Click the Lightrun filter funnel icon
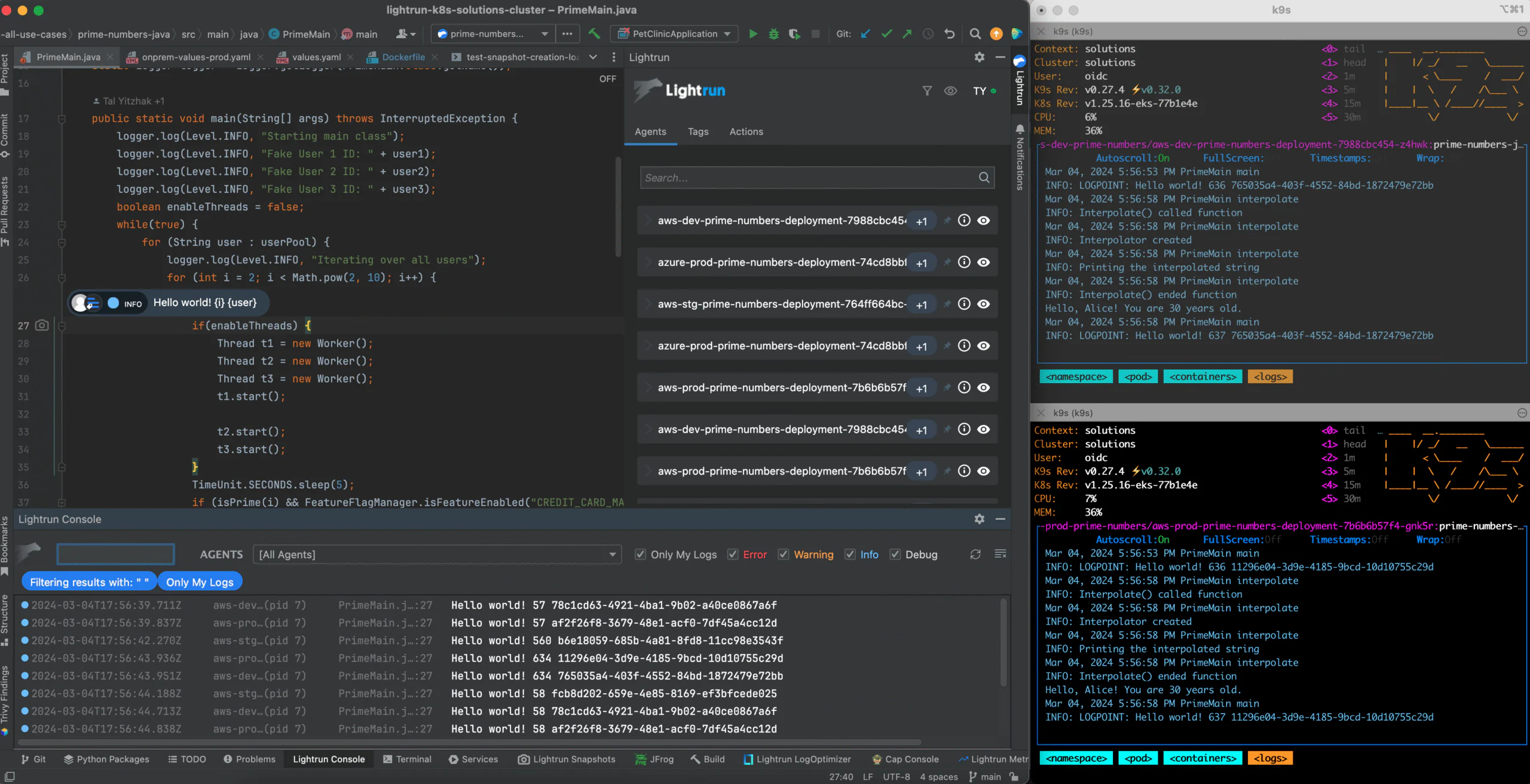This screenshot has width=1530, height=784. (927, 91)
